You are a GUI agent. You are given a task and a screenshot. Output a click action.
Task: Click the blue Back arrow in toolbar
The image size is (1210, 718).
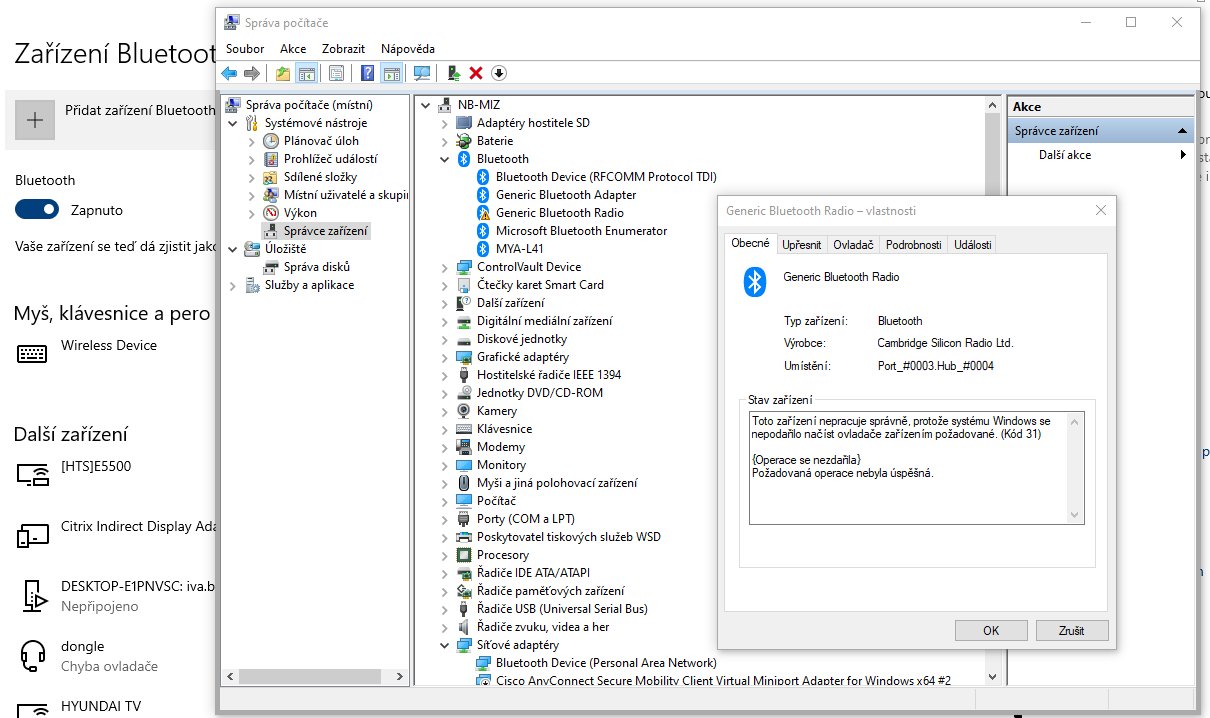tap(229, 73)
